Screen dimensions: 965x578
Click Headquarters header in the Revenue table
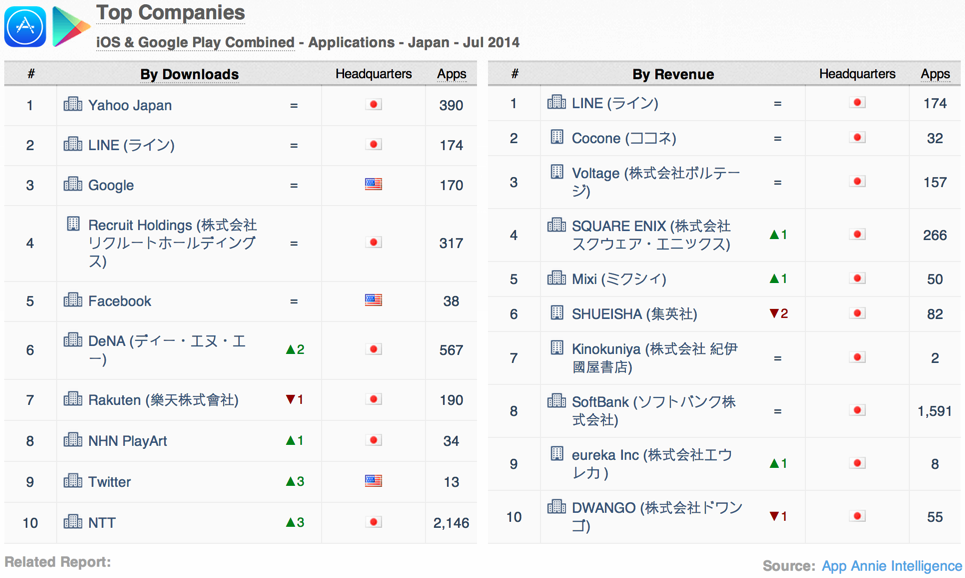[x=857, y=74]
